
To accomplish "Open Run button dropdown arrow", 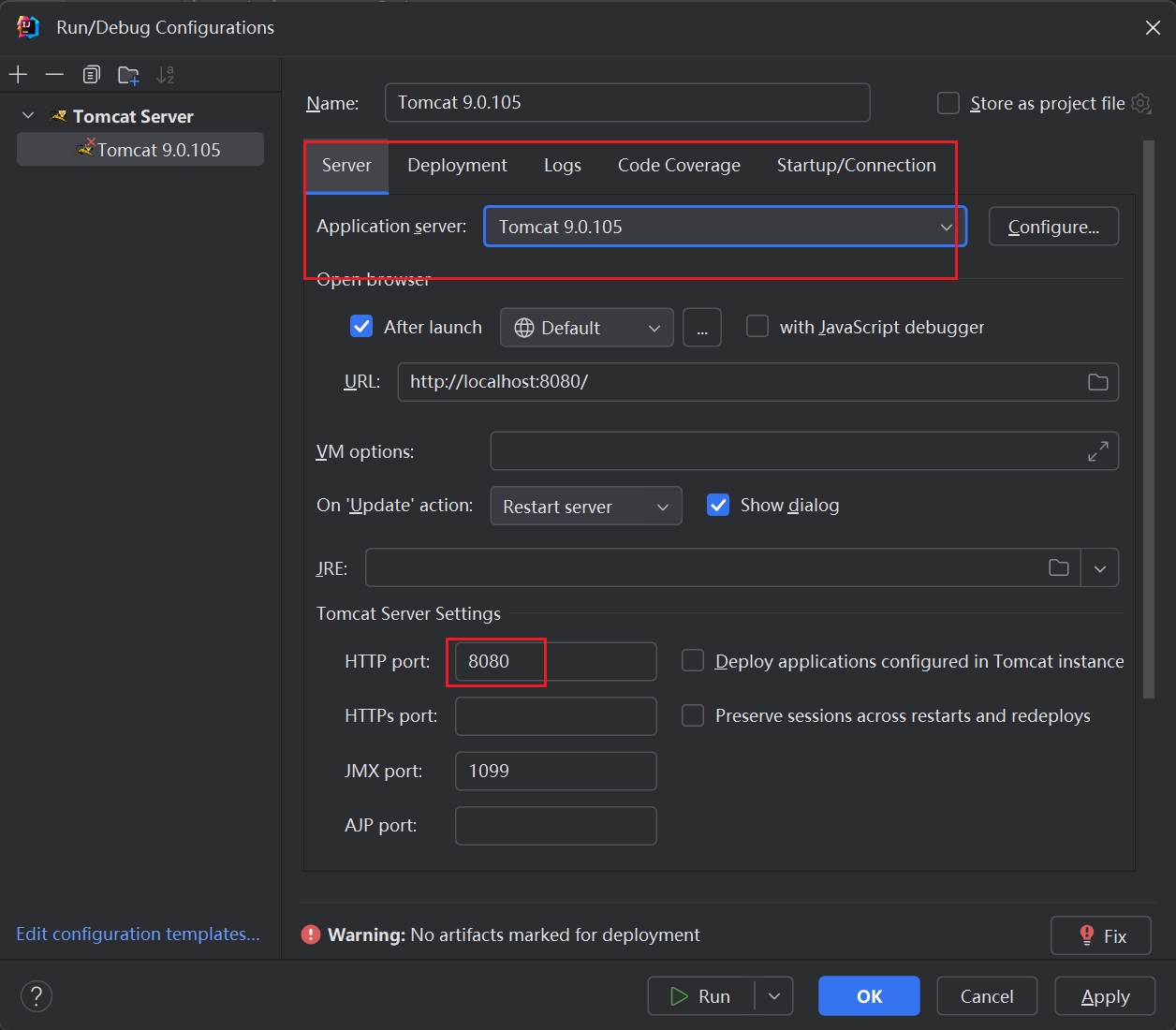I will tap(774, 996).
